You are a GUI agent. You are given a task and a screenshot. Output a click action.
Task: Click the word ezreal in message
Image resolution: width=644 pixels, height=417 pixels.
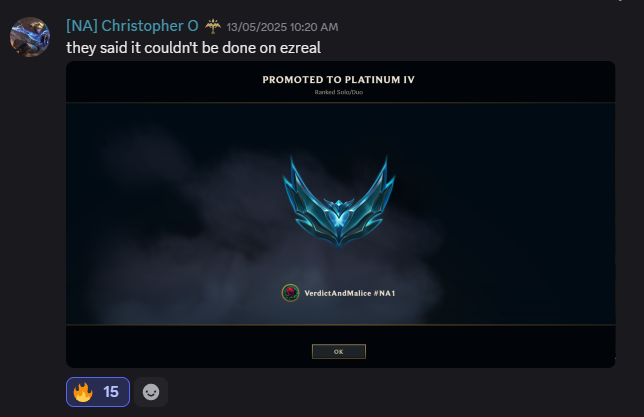coord(300,48)
